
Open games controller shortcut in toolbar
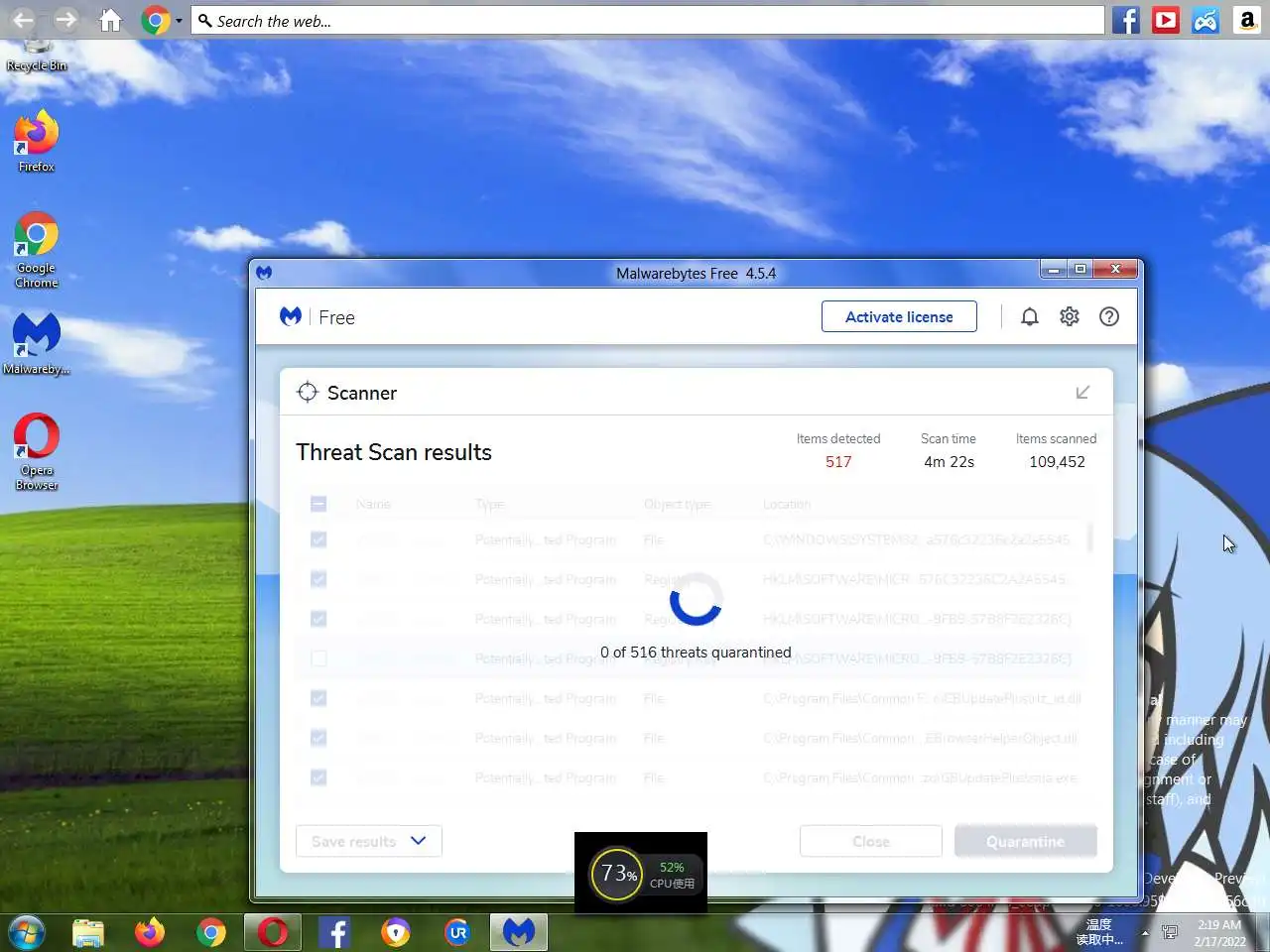[x=1206, y=20]
